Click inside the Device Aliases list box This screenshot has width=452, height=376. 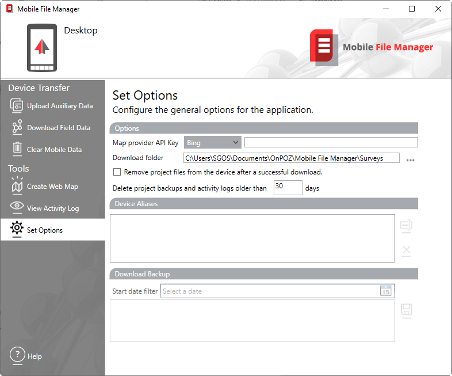click(252, 238)
